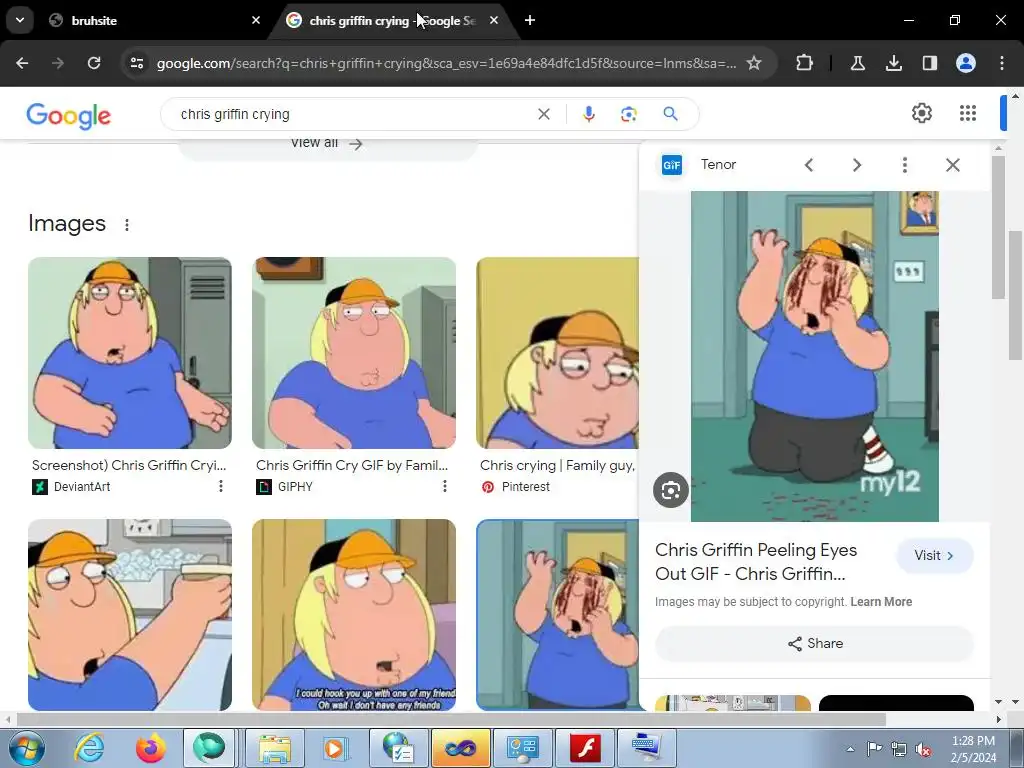Image resolution: width=1024 pixels, height=768 pixels.
Task: Go back to the previous page
Action: coord(22,63)
